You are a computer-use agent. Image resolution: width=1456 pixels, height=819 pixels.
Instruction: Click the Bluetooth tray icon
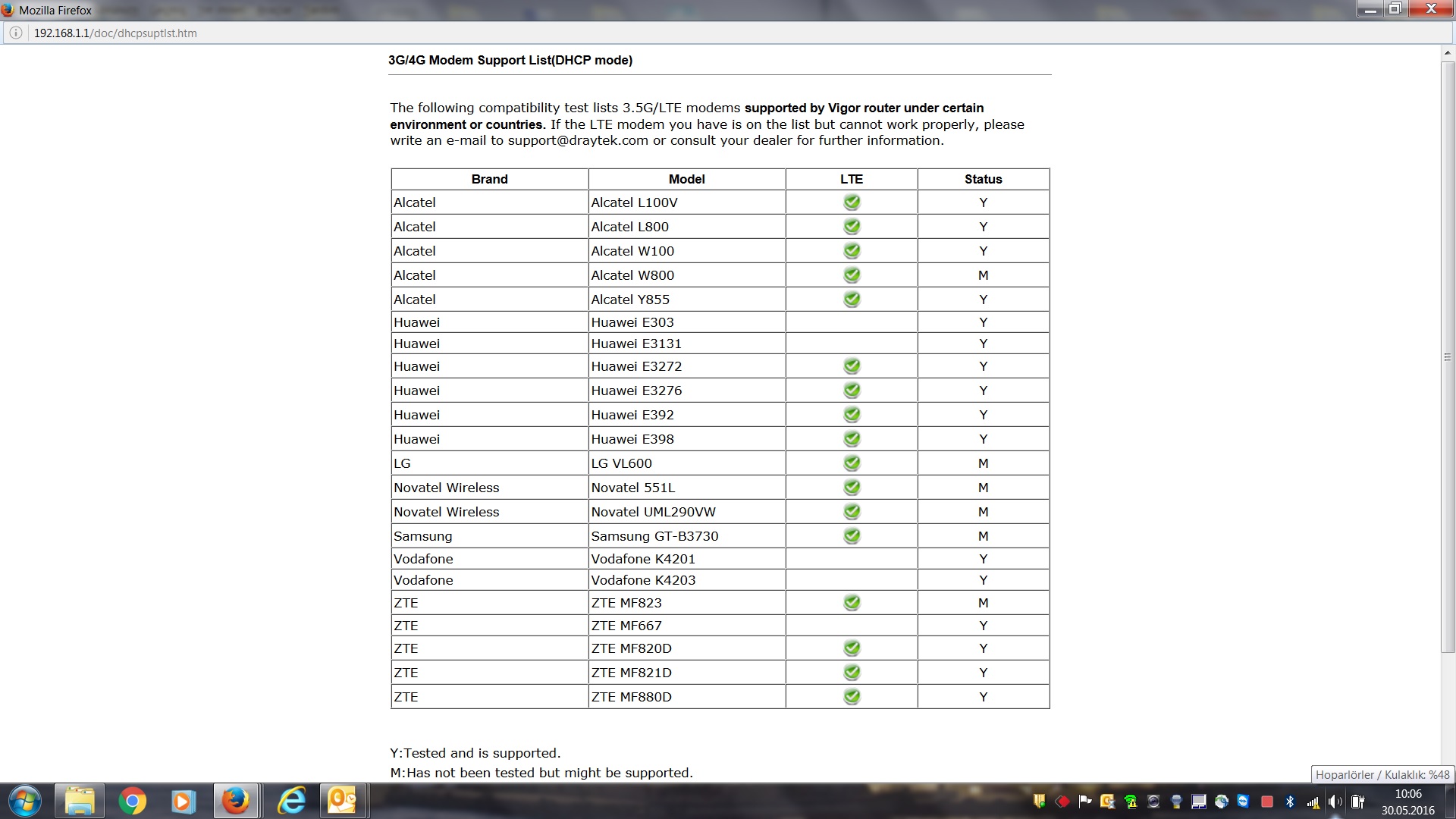tap(1290, 802)
